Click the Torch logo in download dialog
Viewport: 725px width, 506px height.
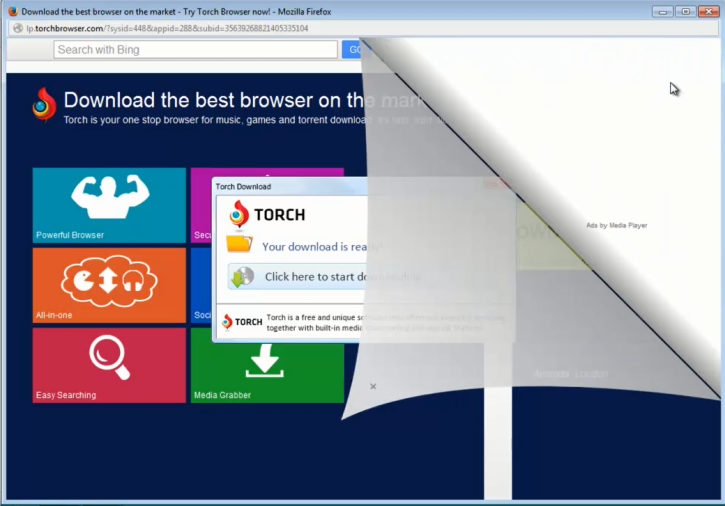[x=267, y=215]
